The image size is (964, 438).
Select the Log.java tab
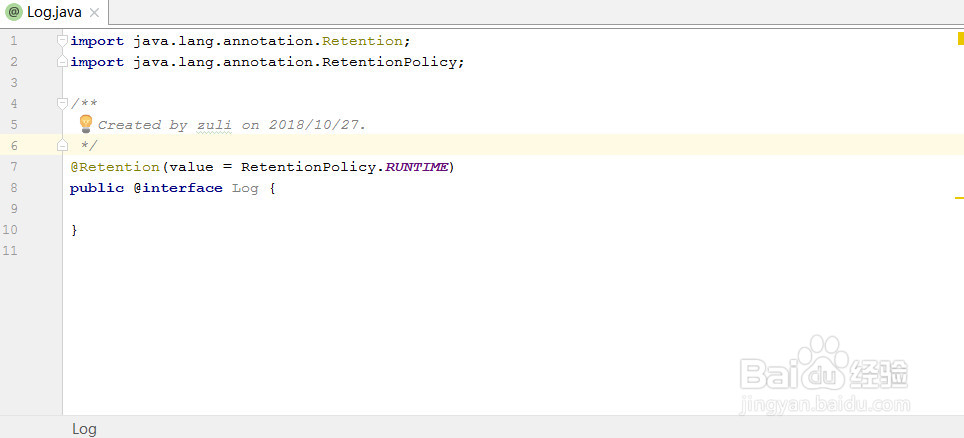click(x=54, y=12)
